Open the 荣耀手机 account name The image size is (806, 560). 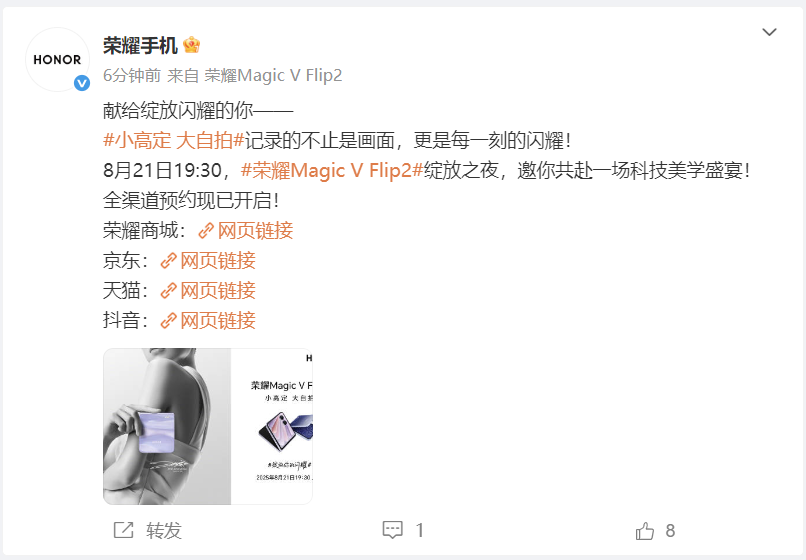coord(140,45)
